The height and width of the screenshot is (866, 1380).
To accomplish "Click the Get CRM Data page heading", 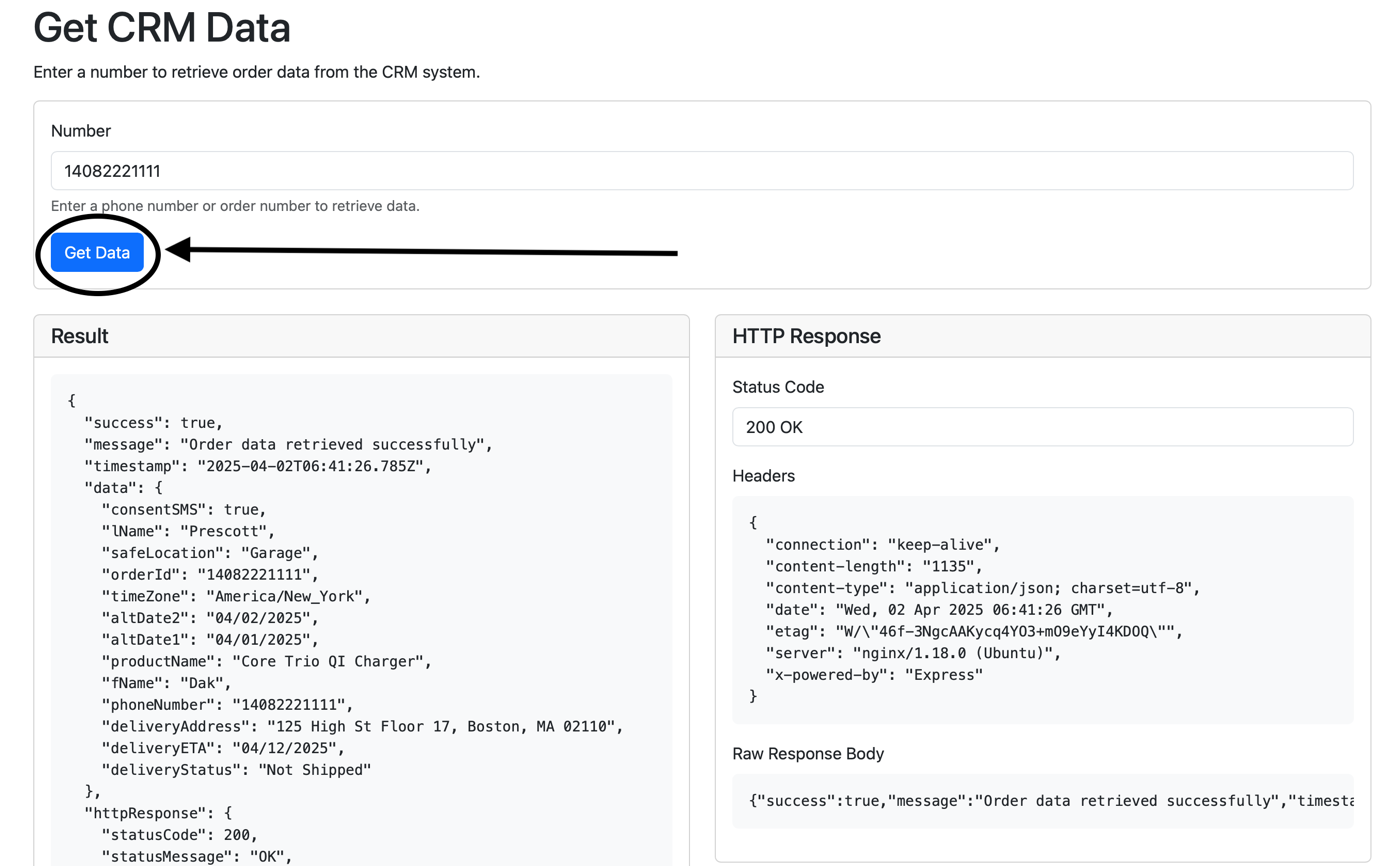I will coord(162,27).
